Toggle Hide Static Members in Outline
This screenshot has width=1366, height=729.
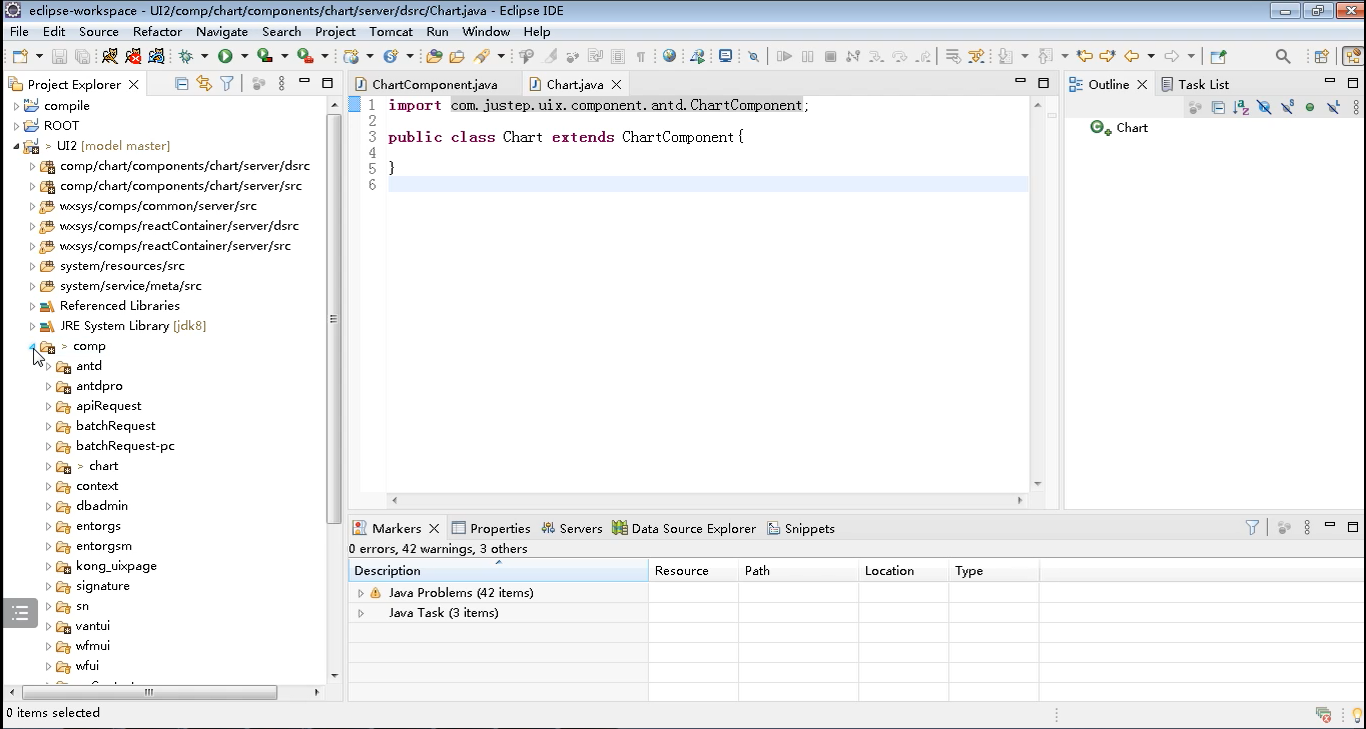click(x=1287, y=108)
